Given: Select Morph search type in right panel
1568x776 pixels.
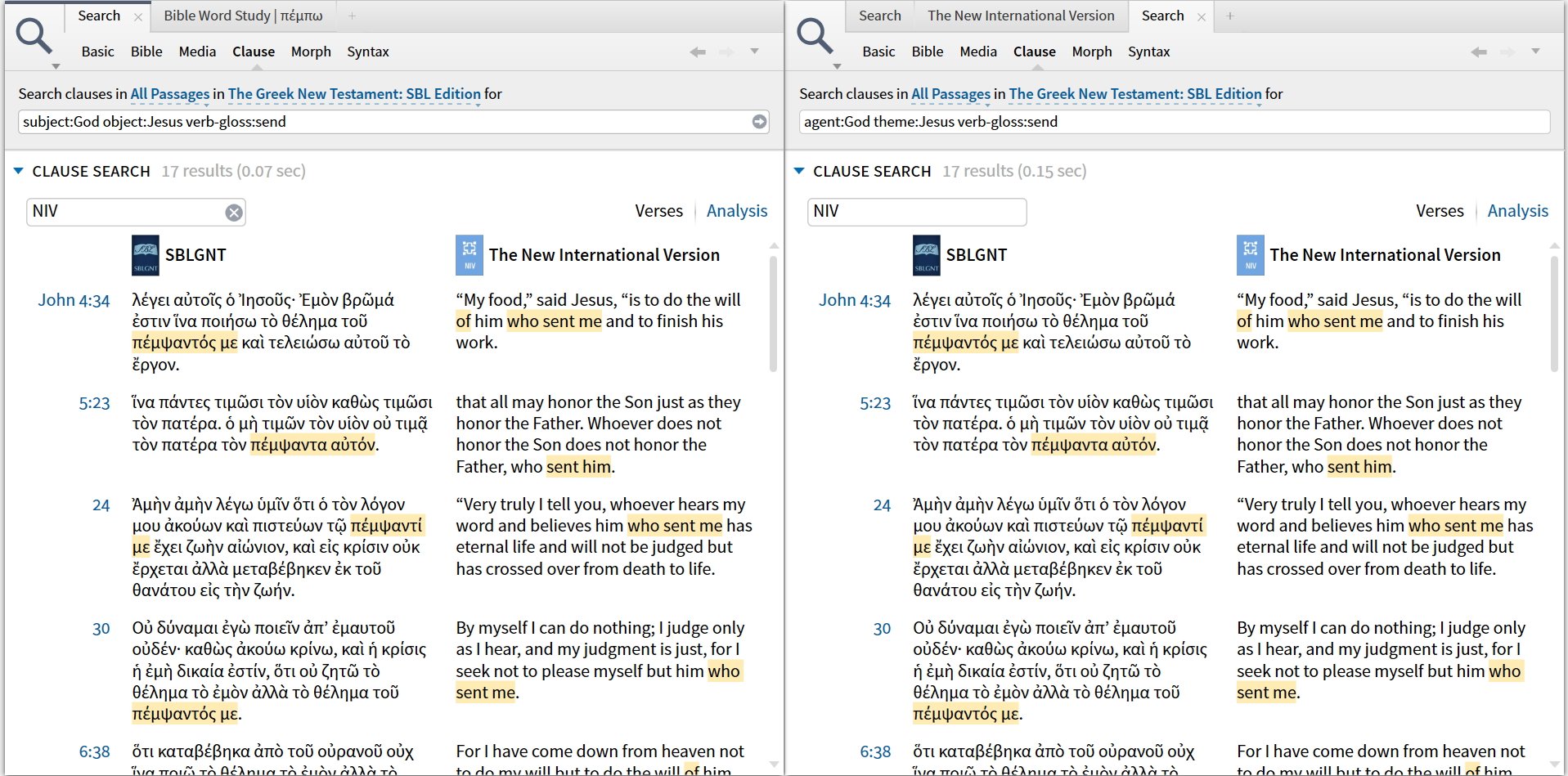Looking at the screenshot, I should 1092,52.
